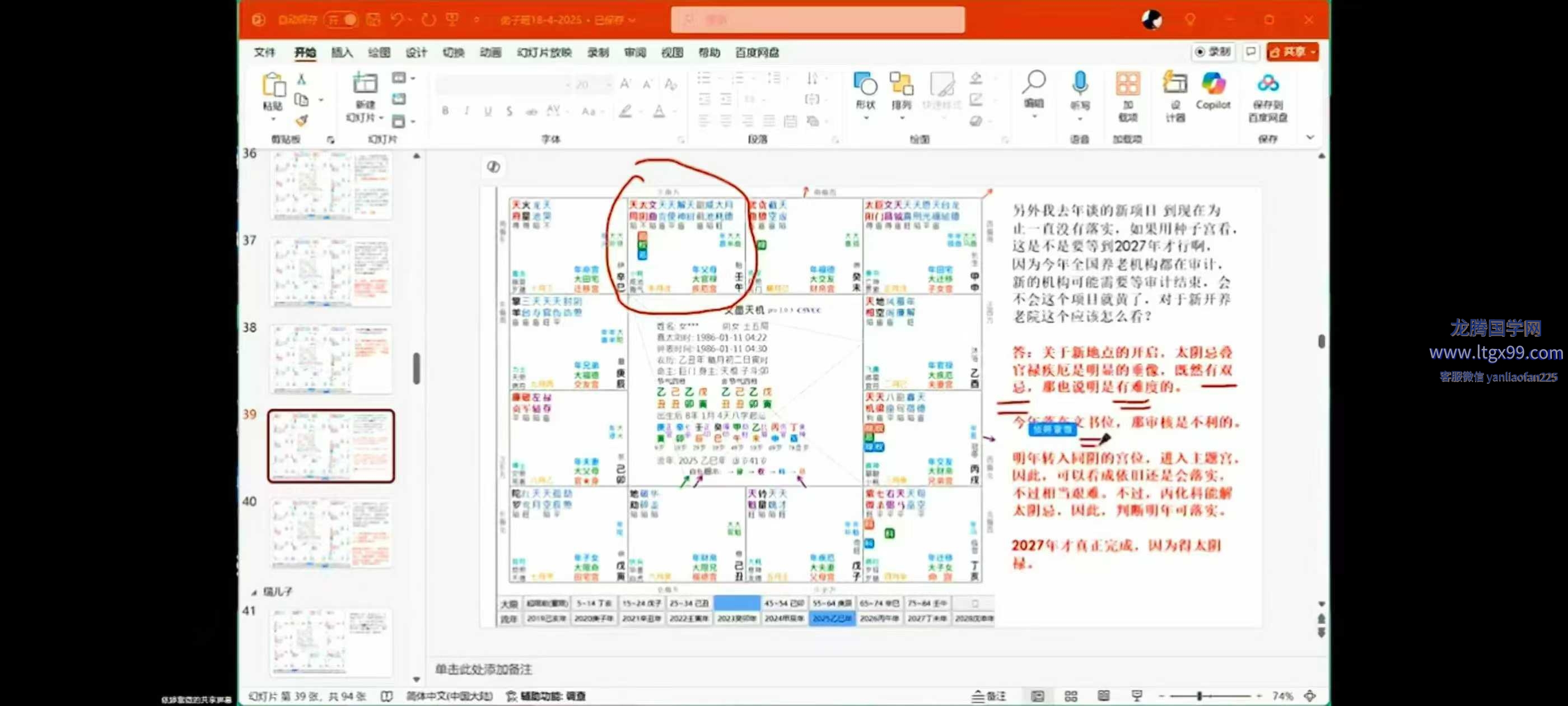Click the search box in title bar

(818, 20)
